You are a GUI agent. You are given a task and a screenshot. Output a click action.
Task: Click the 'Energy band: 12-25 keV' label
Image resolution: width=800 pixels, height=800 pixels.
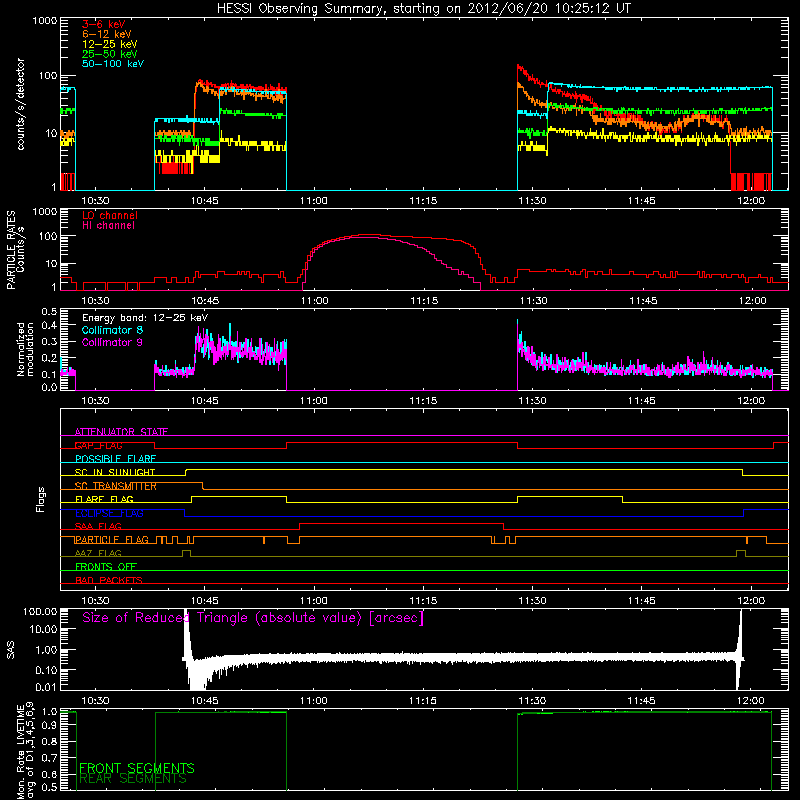[145, 318]
